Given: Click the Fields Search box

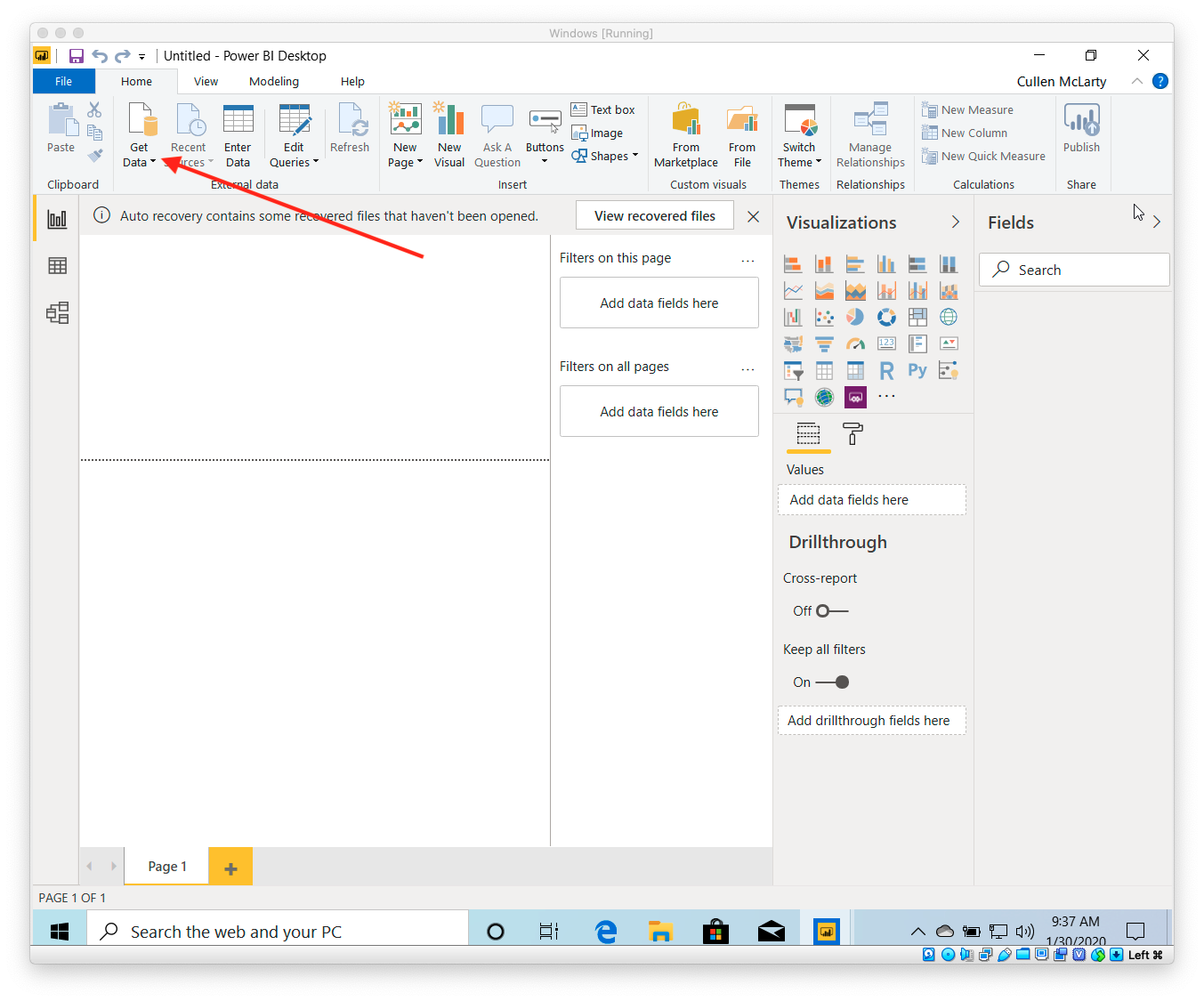Looking at the screenshot, I should (x=1074, y=270).
